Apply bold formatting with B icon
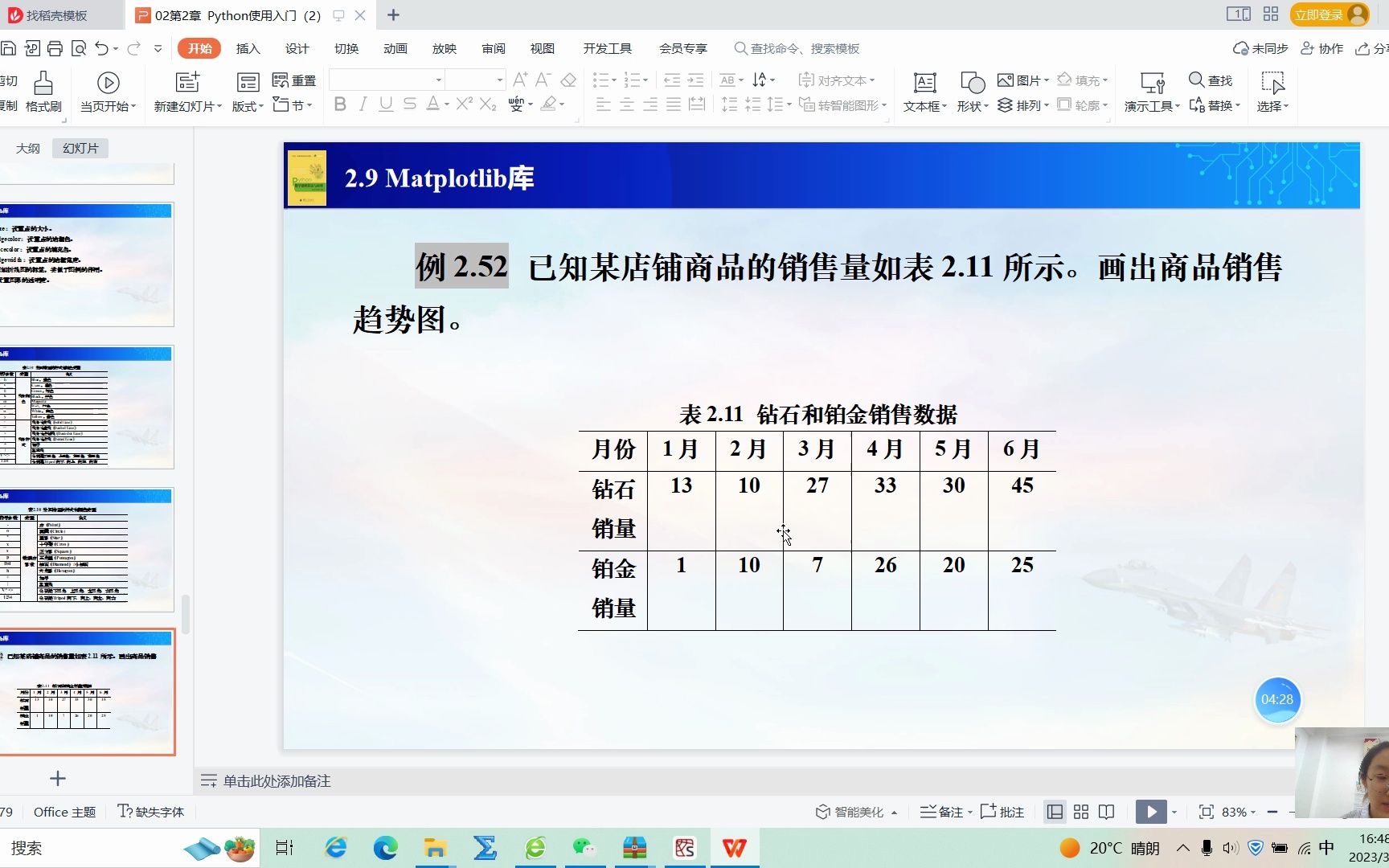The image size is (1389, 868). coord(339,104)
